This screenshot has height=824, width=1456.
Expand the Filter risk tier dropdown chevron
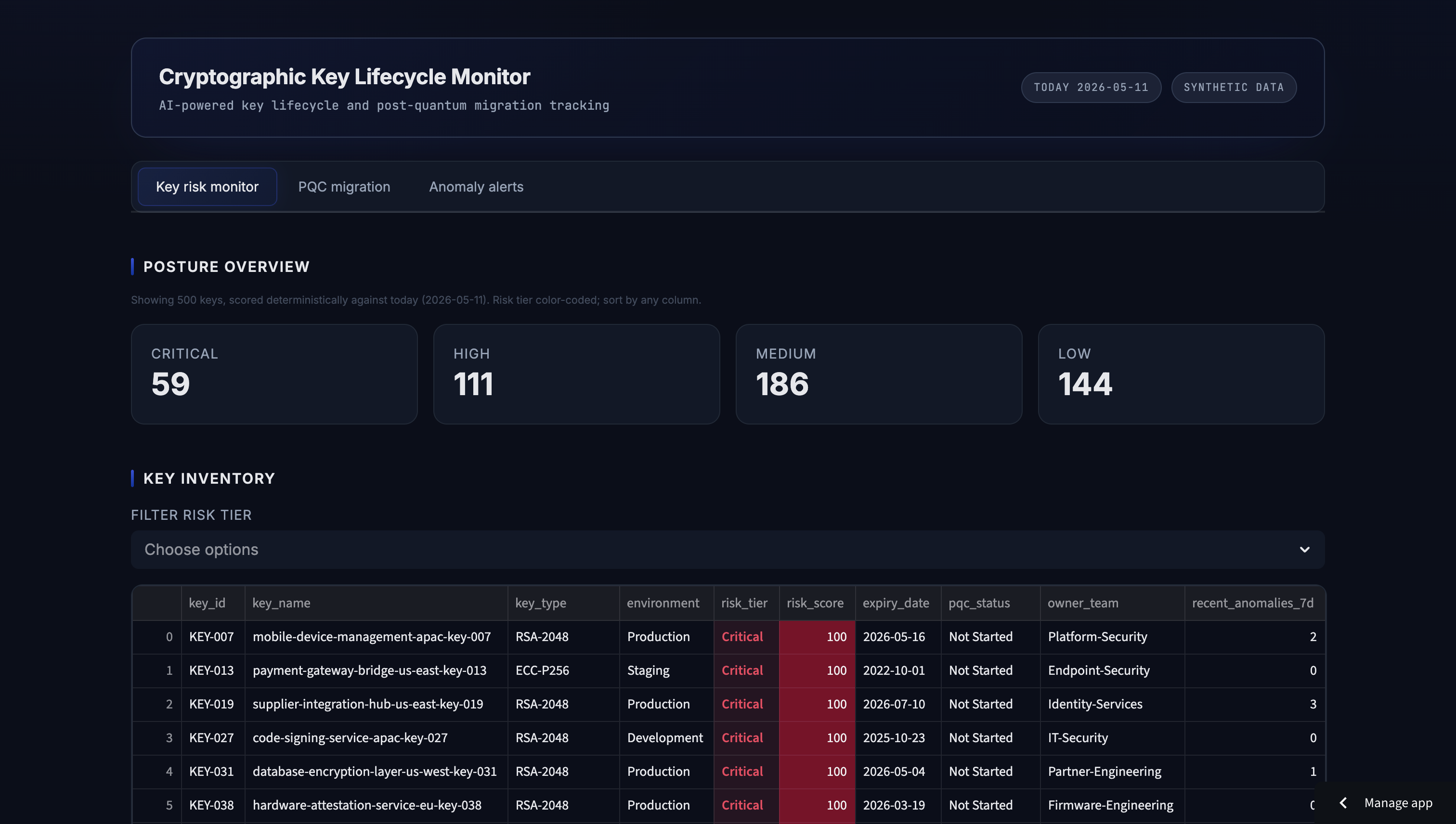tap(1305, 550)
